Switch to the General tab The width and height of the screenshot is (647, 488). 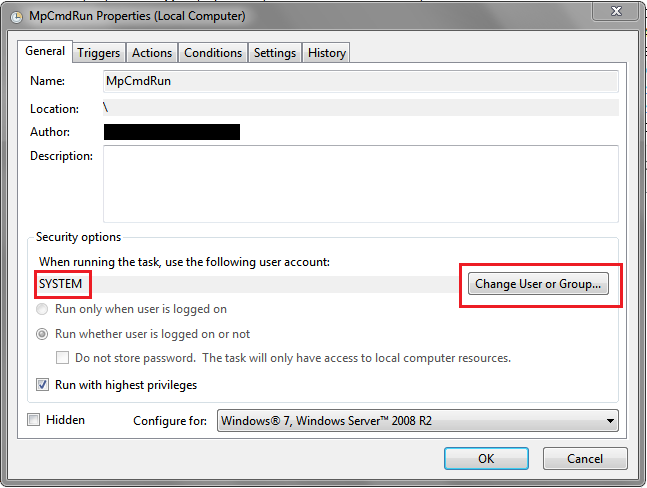[x=45, y=51]
